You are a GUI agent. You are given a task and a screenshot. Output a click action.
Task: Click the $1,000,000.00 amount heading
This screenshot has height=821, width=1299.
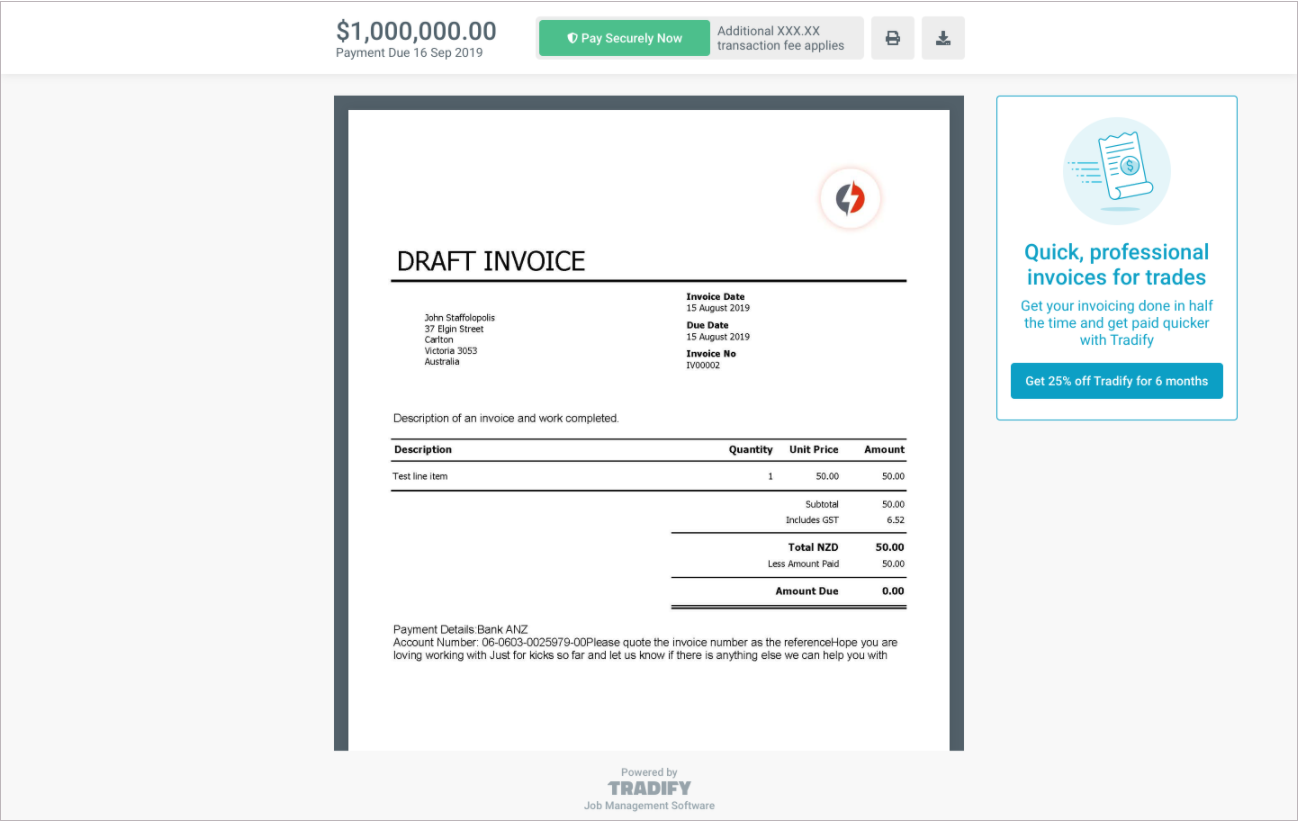tap(416, 31)
